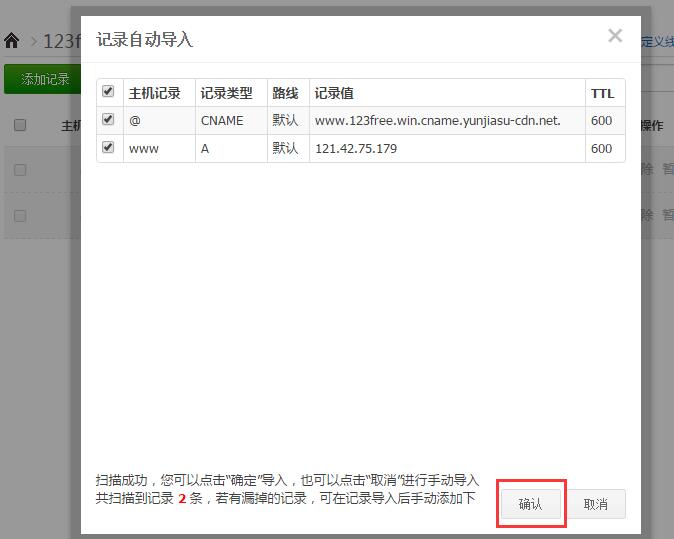
Task: Toggle select-all checkbox in import table header
Action: (108, 92)
